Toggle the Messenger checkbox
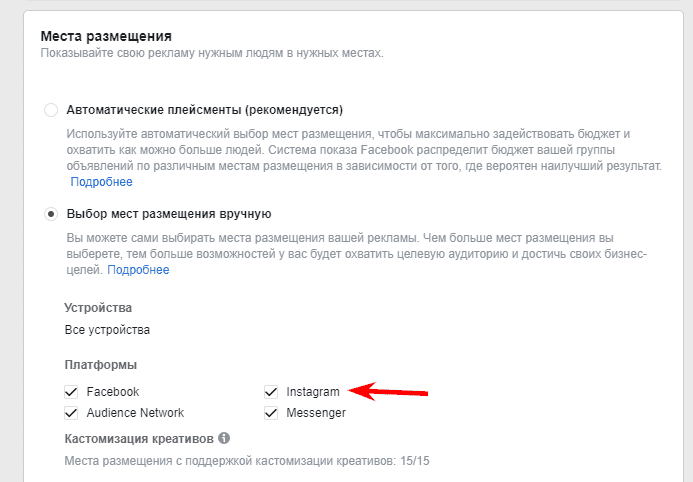 271,413
